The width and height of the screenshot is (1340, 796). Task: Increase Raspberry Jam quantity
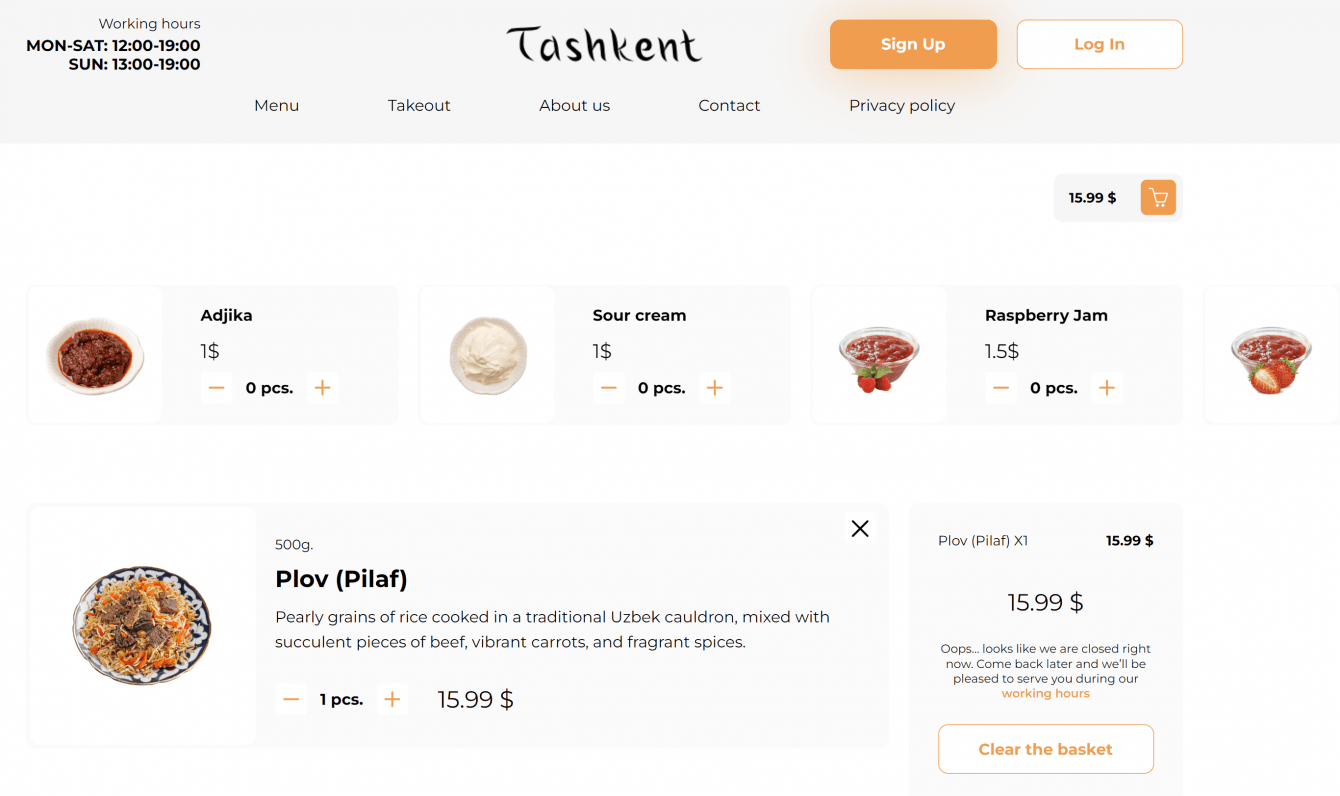pos(1106,388)
